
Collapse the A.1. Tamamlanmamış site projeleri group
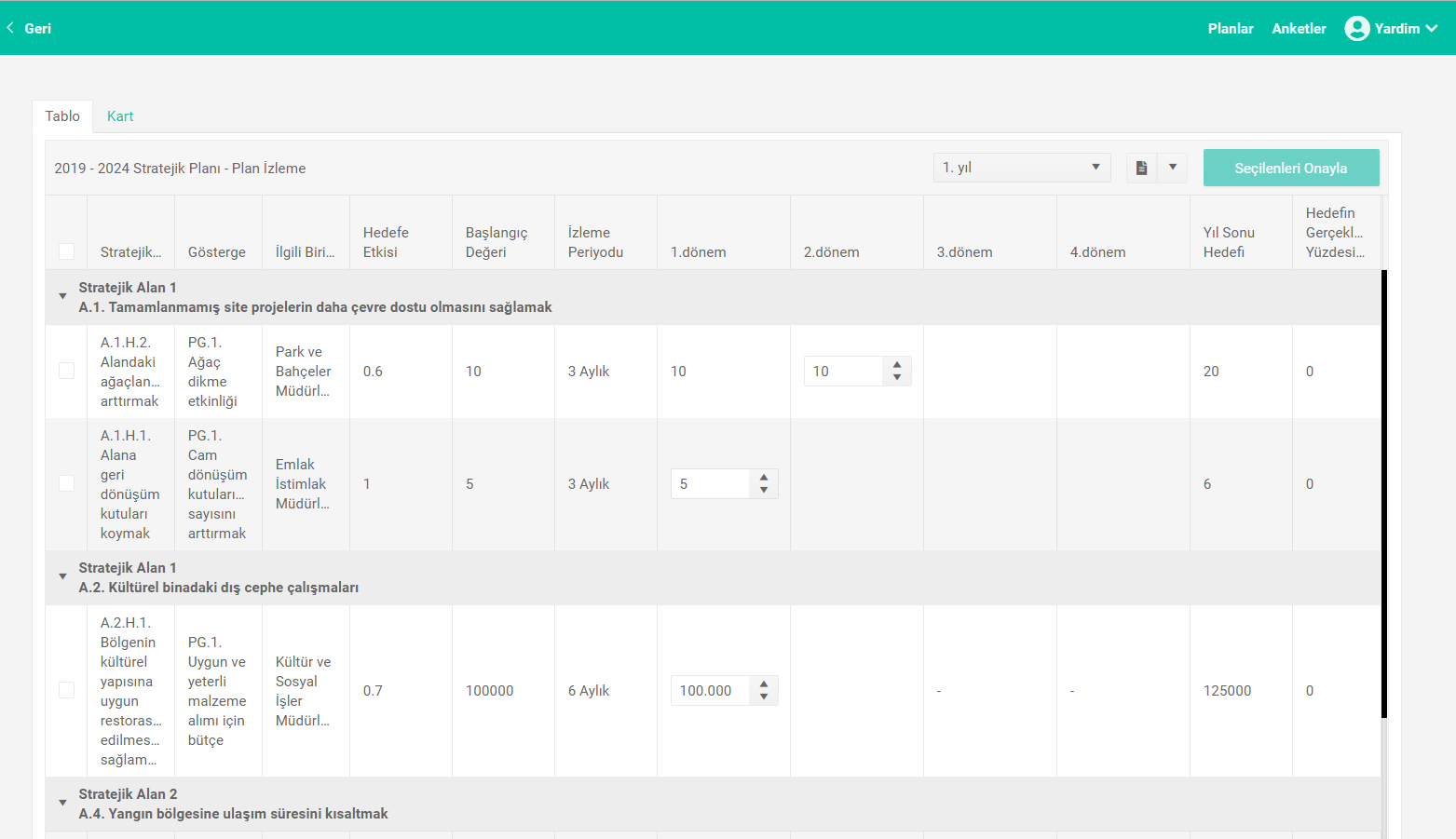pyautogui.click(x=62, y=296)
